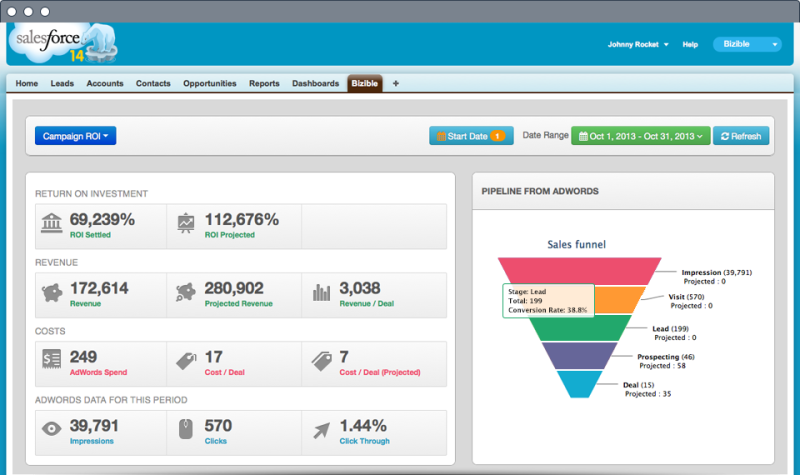Click the 172,614 revenue value

click(99, 288)
